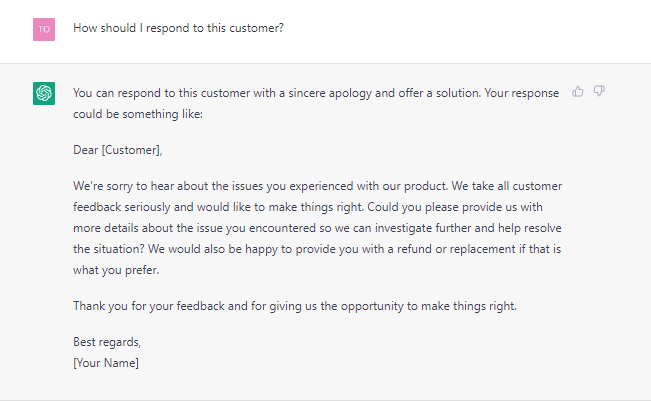Click the "could be something like:" line

pyautogui.click(x=137, y=112)
